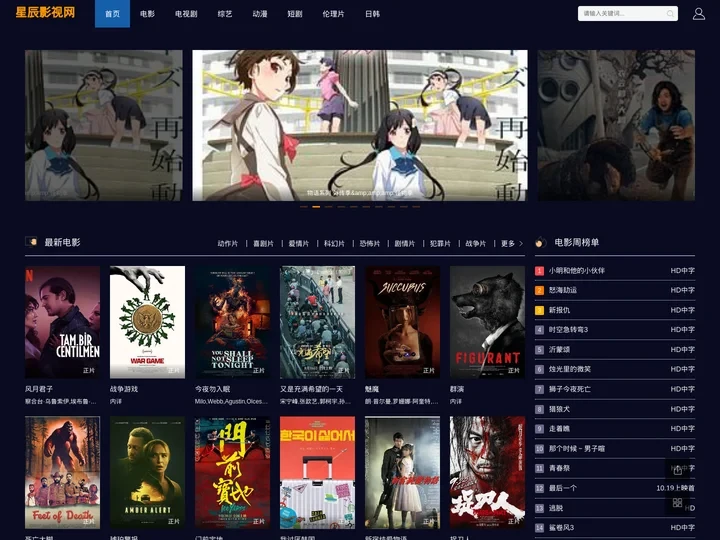Open ranked movie 狮子今夜死亡

570,389
